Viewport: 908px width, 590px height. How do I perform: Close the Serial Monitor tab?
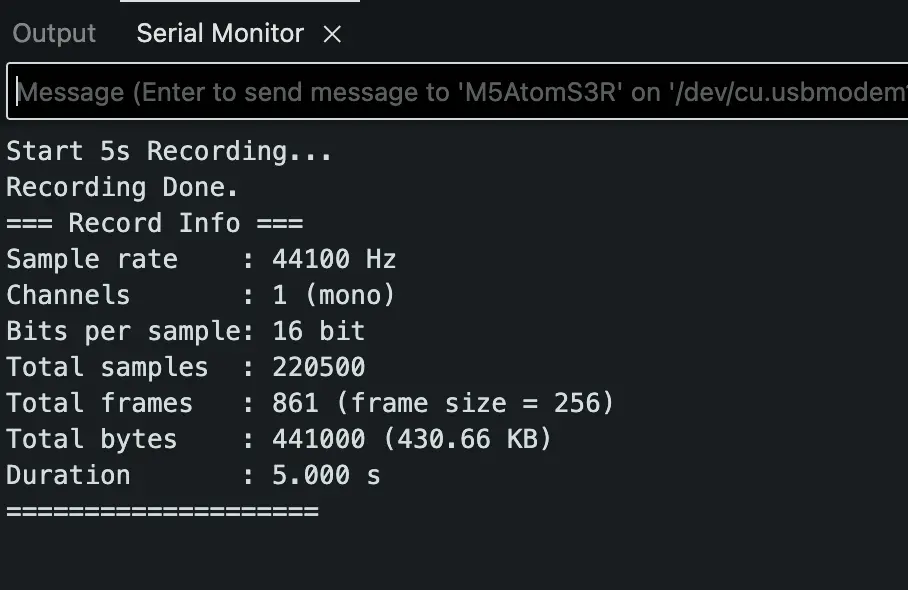tap(333, 34)
